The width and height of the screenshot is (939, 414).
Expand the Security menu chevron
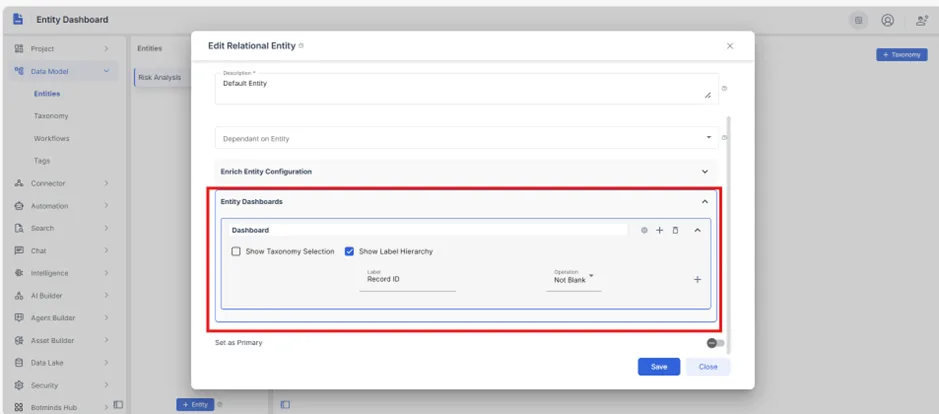[106, 385]
